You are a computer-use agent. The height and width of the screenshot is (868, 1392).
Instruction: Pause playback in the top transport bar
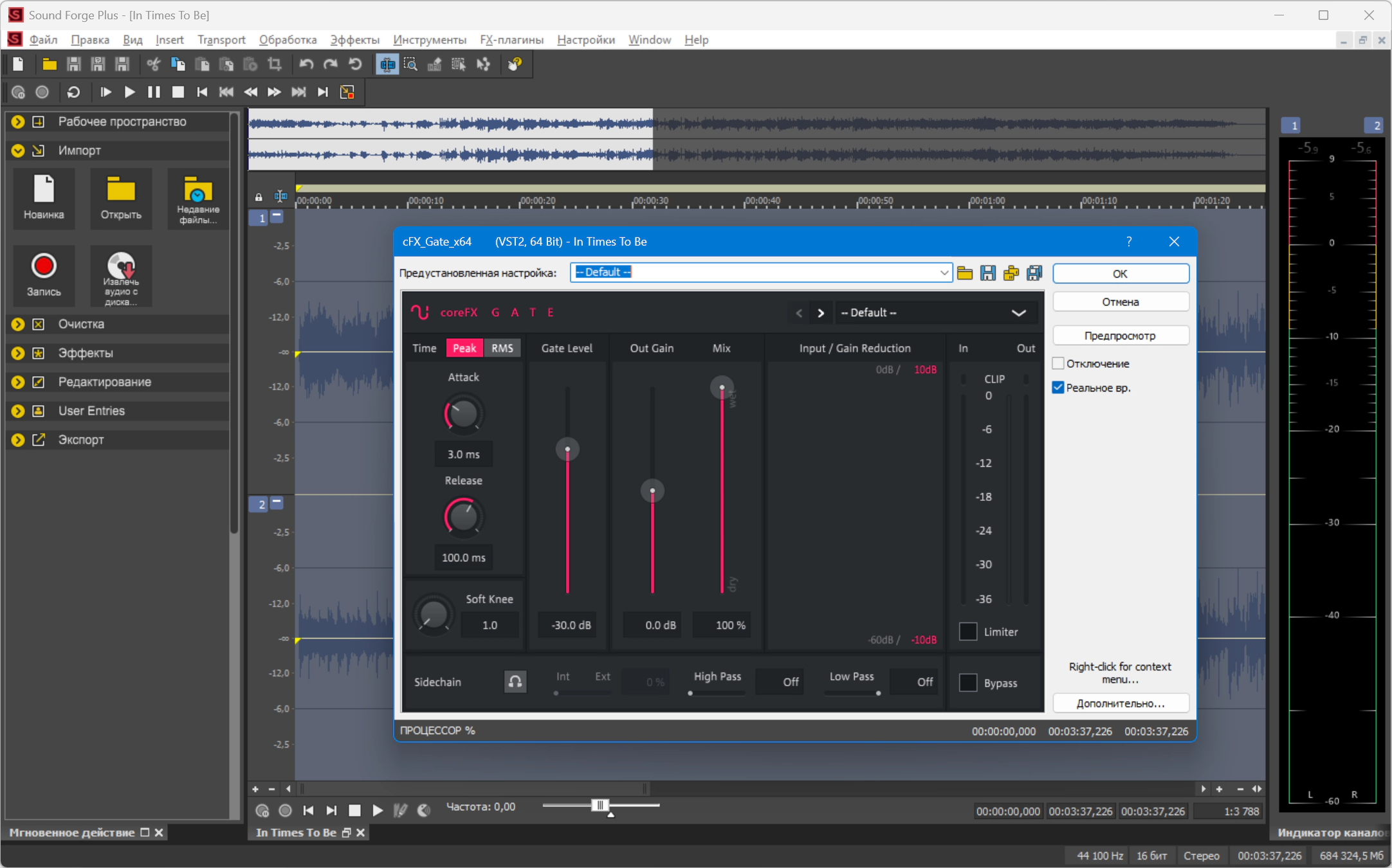[x=154, y=93]
